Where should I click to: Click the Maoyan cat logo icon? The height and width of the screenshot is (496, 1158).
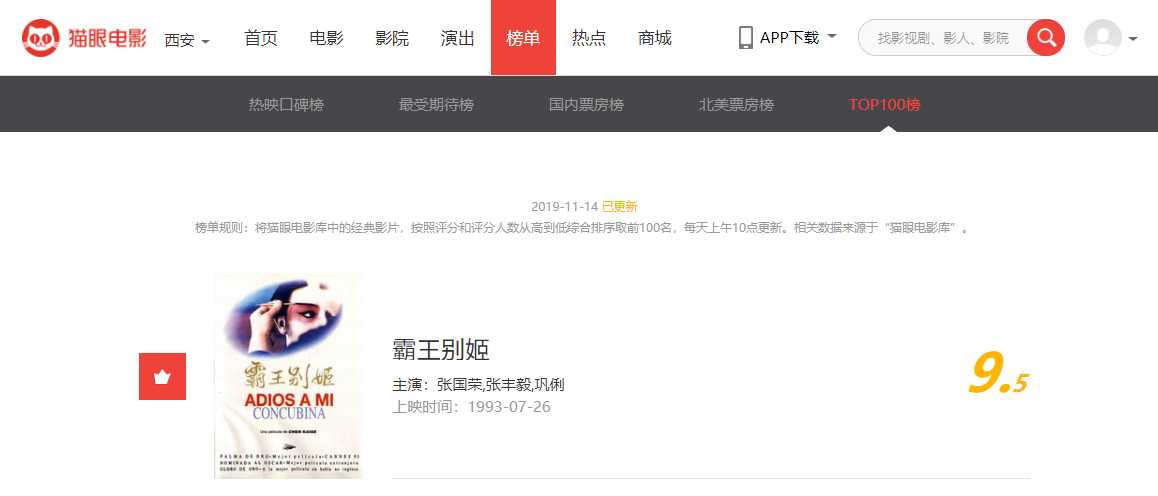[x=41, y=38]
